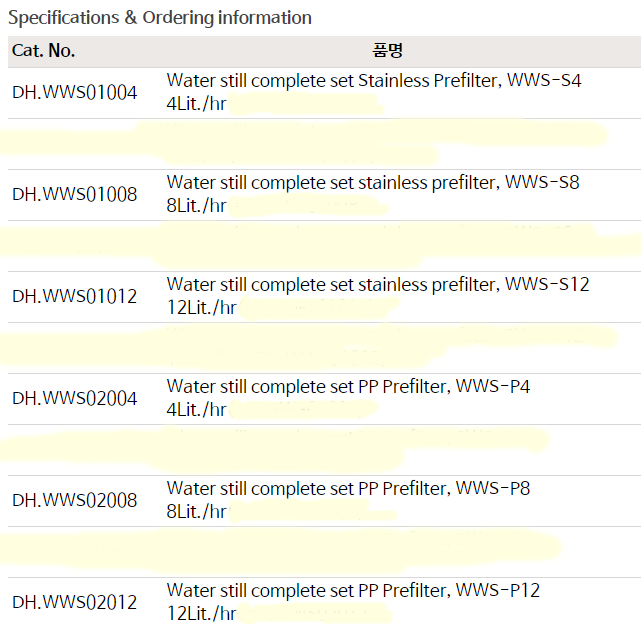Viewport: 641px width, 624px height.
Task: Click catalog number DH.WWS02008
Action: [75, 501]
